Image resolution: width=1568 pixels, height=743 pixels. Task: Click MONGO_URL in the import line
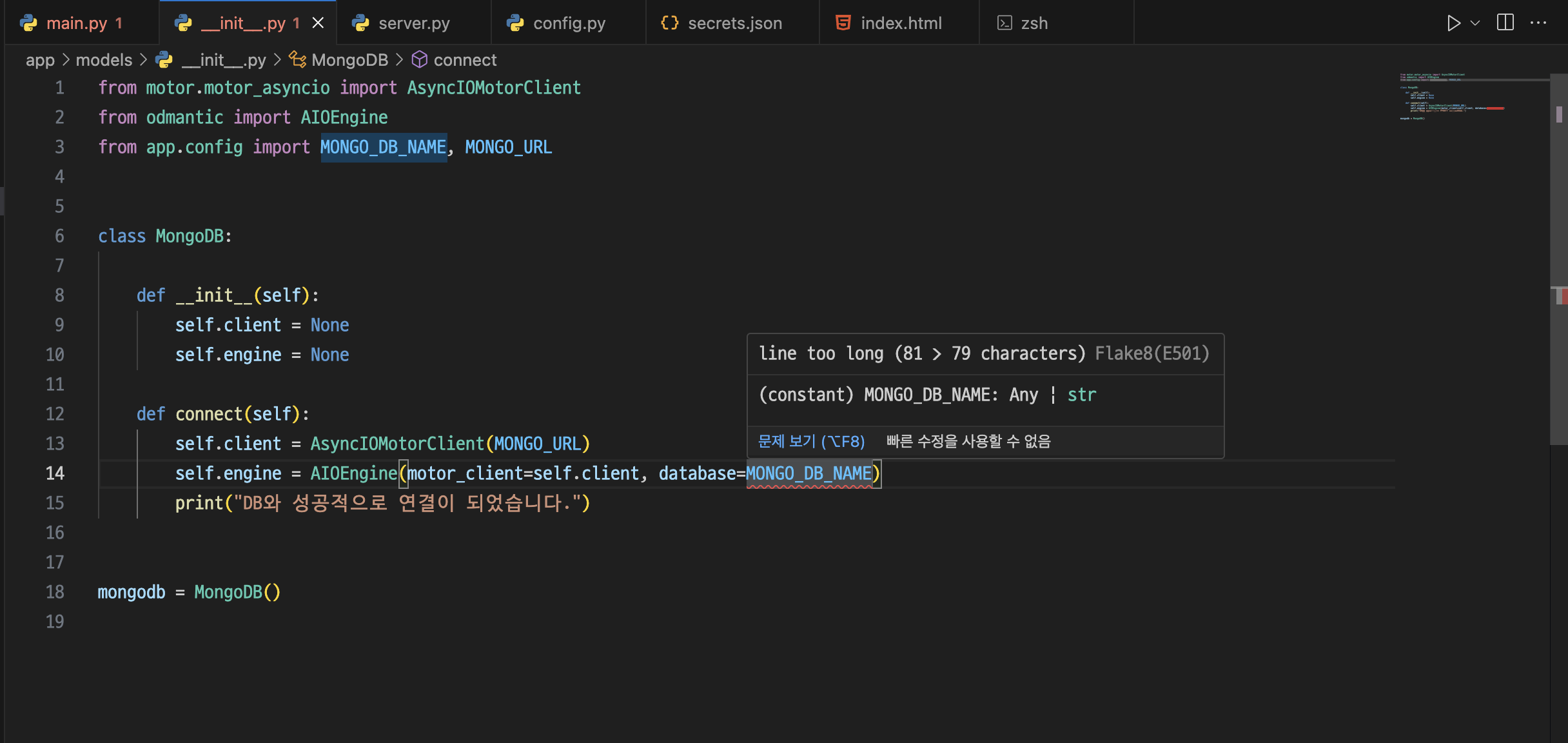pos(509,147)
